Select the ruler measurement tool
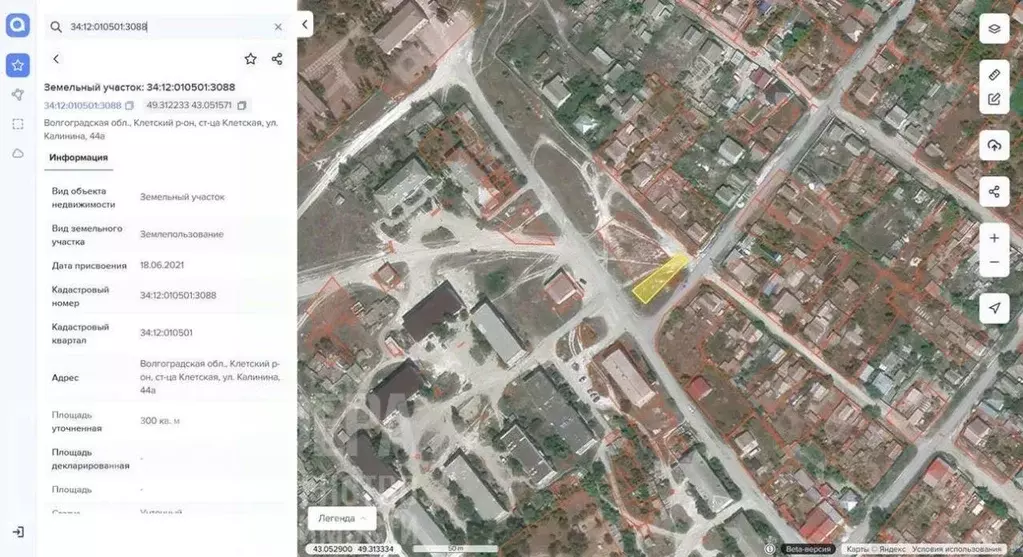1023x557 pixels. point(994,75)
